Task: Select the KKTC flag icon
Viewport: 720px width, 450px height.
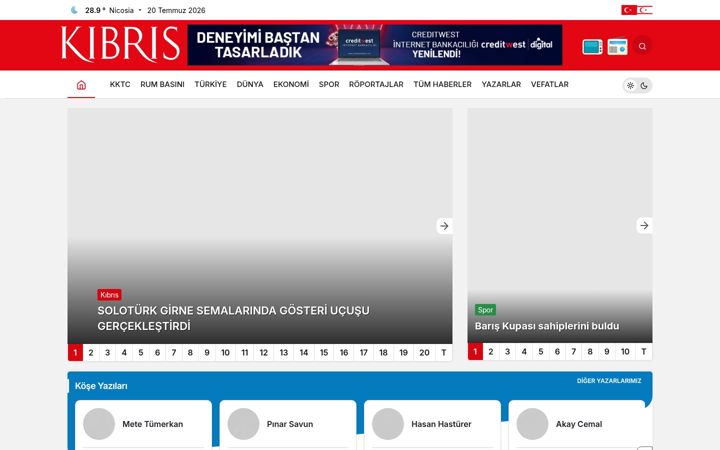Action: click(645, 10)
